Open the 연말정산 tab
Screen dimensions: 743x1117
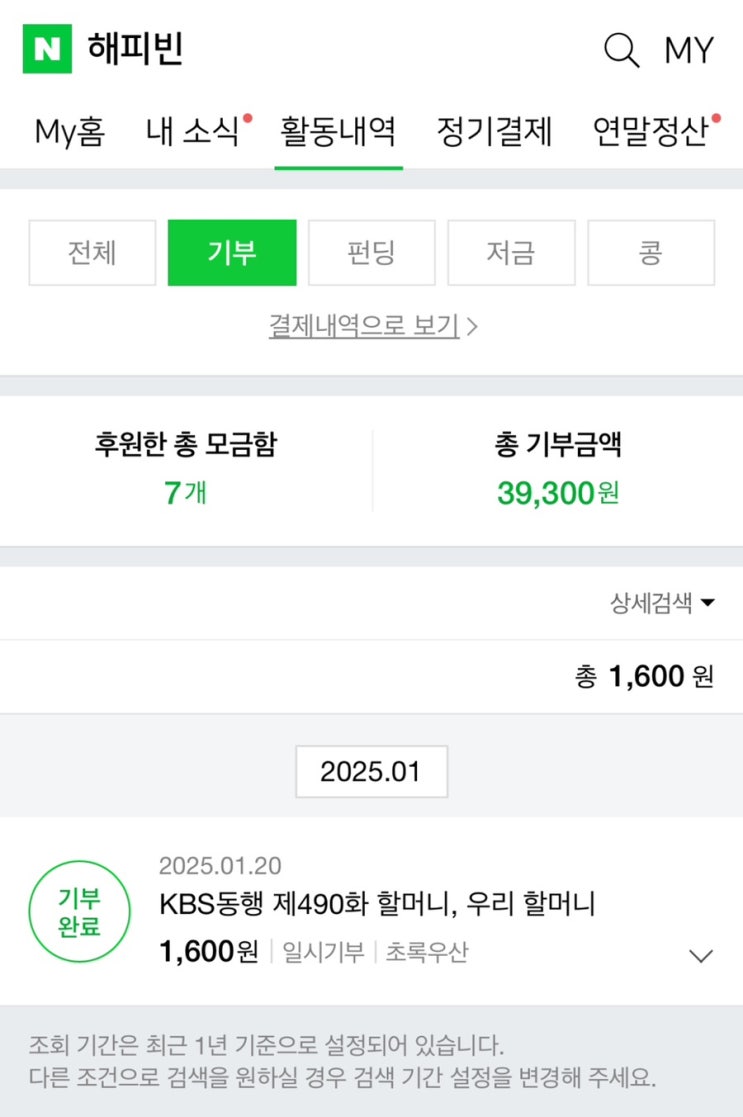(650, 132)
